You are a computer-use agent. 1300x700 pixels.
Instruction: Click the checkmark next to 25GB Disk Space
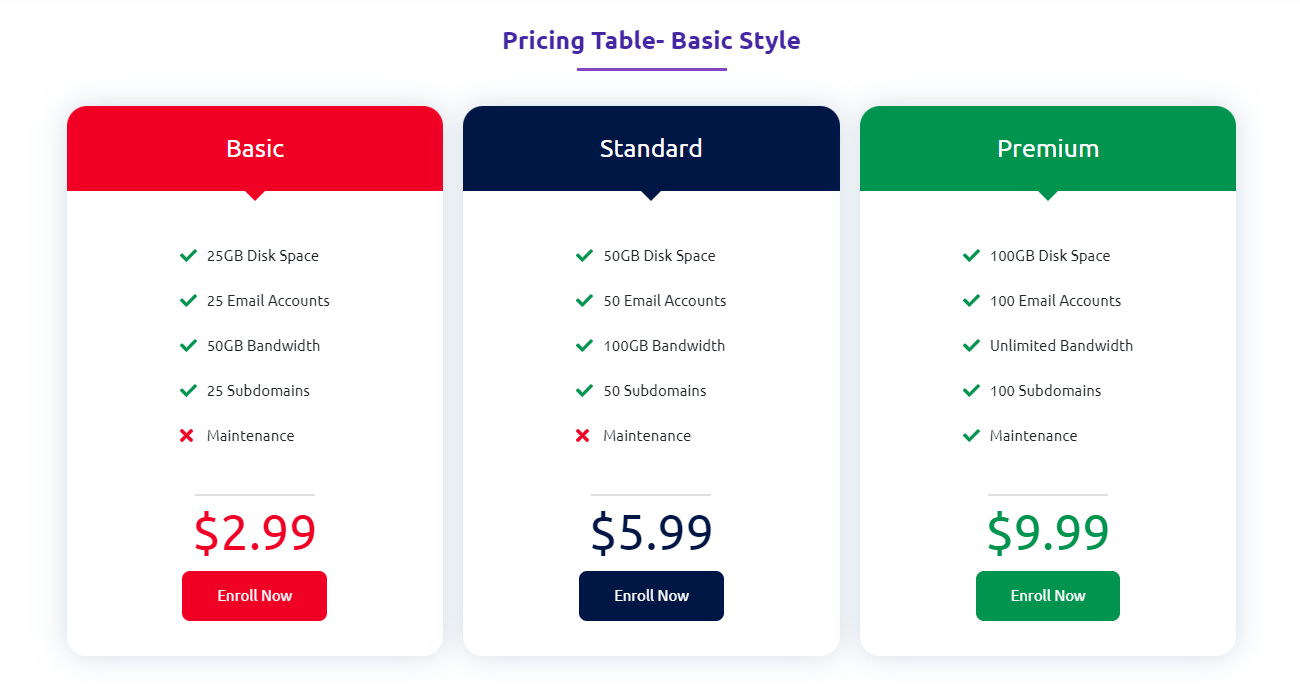click(x=188, y=256)
